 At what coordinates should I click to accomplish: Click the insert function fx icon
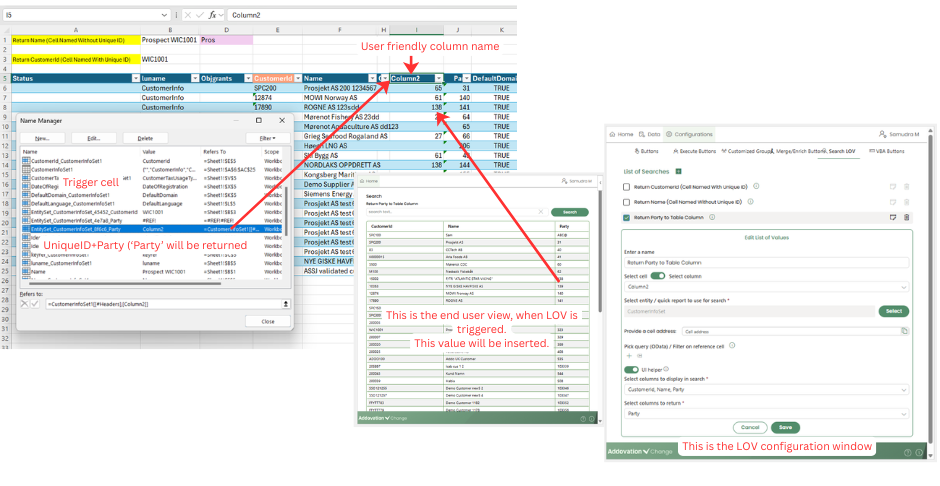(x=213, y=15)
